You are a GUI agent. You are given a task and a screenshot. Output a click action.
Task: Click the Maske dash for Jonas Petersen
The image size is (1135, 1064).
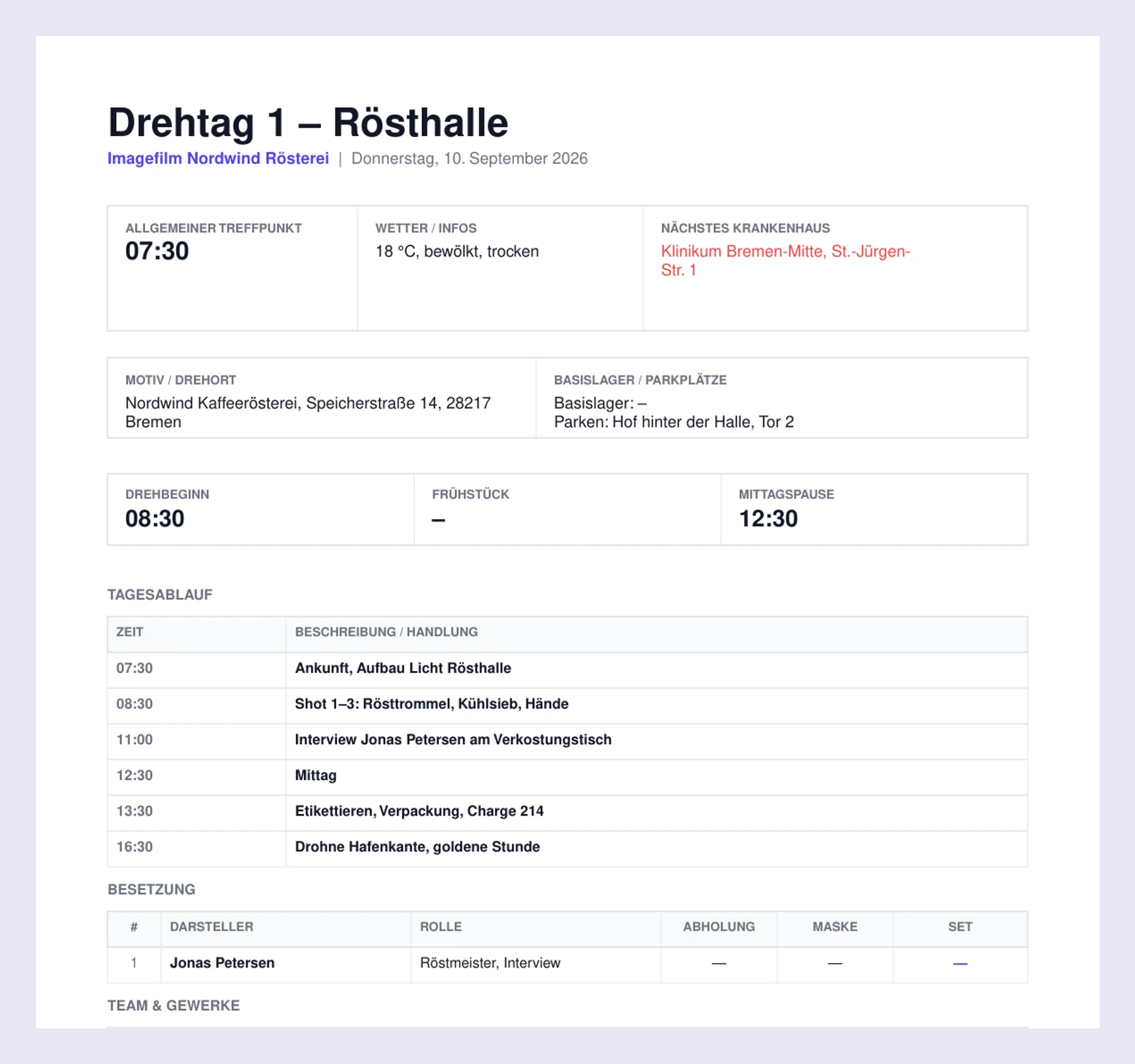pyautogui.click(x=835, y=964)
